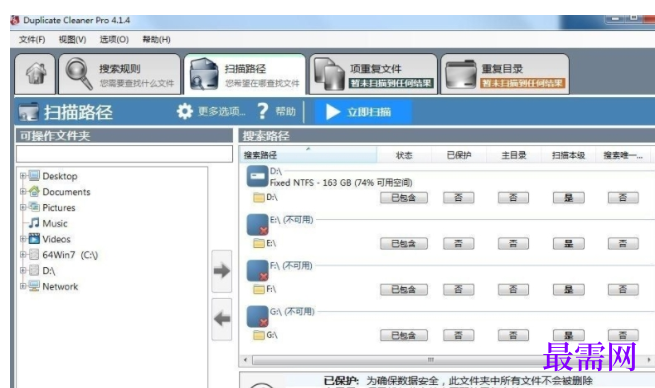Viewport: 655px width, 388px height.
Task: Click the 主目录 column header
Action: [513, 155]
